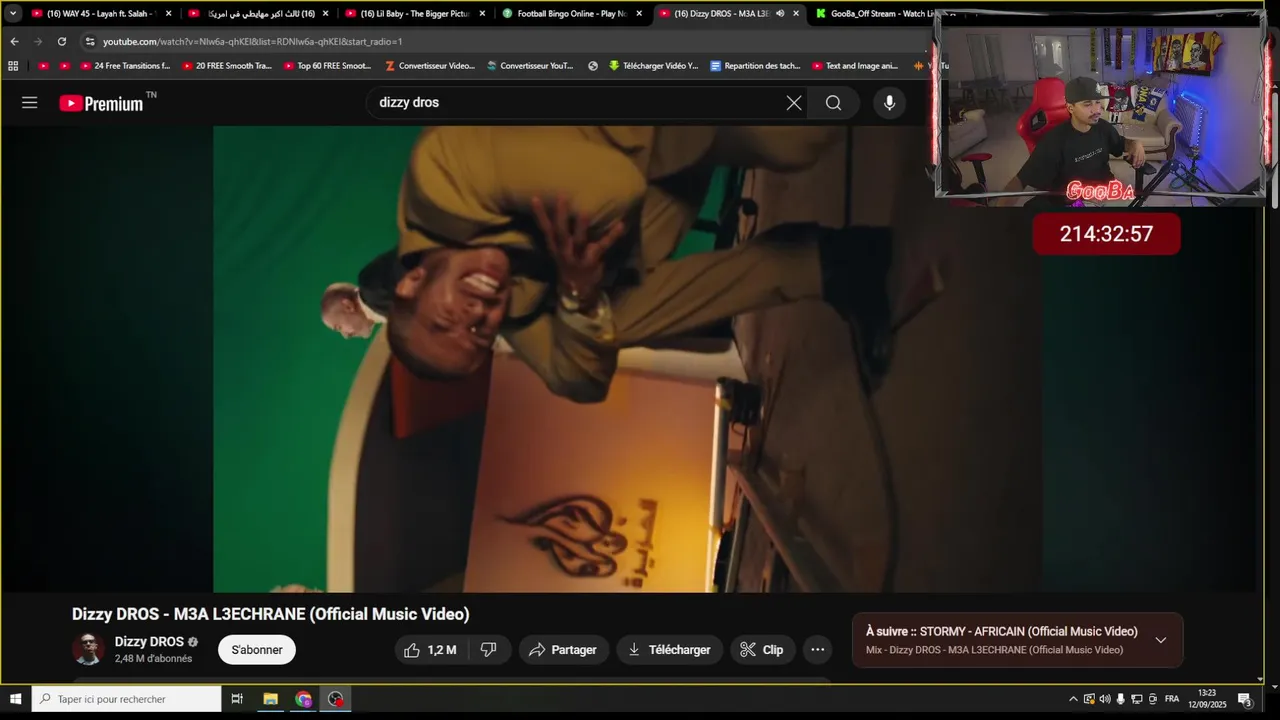Open the Dizzy DROS channel name link
The image size is (1280, 720).
pyautogui.click(x=149, y=642)
